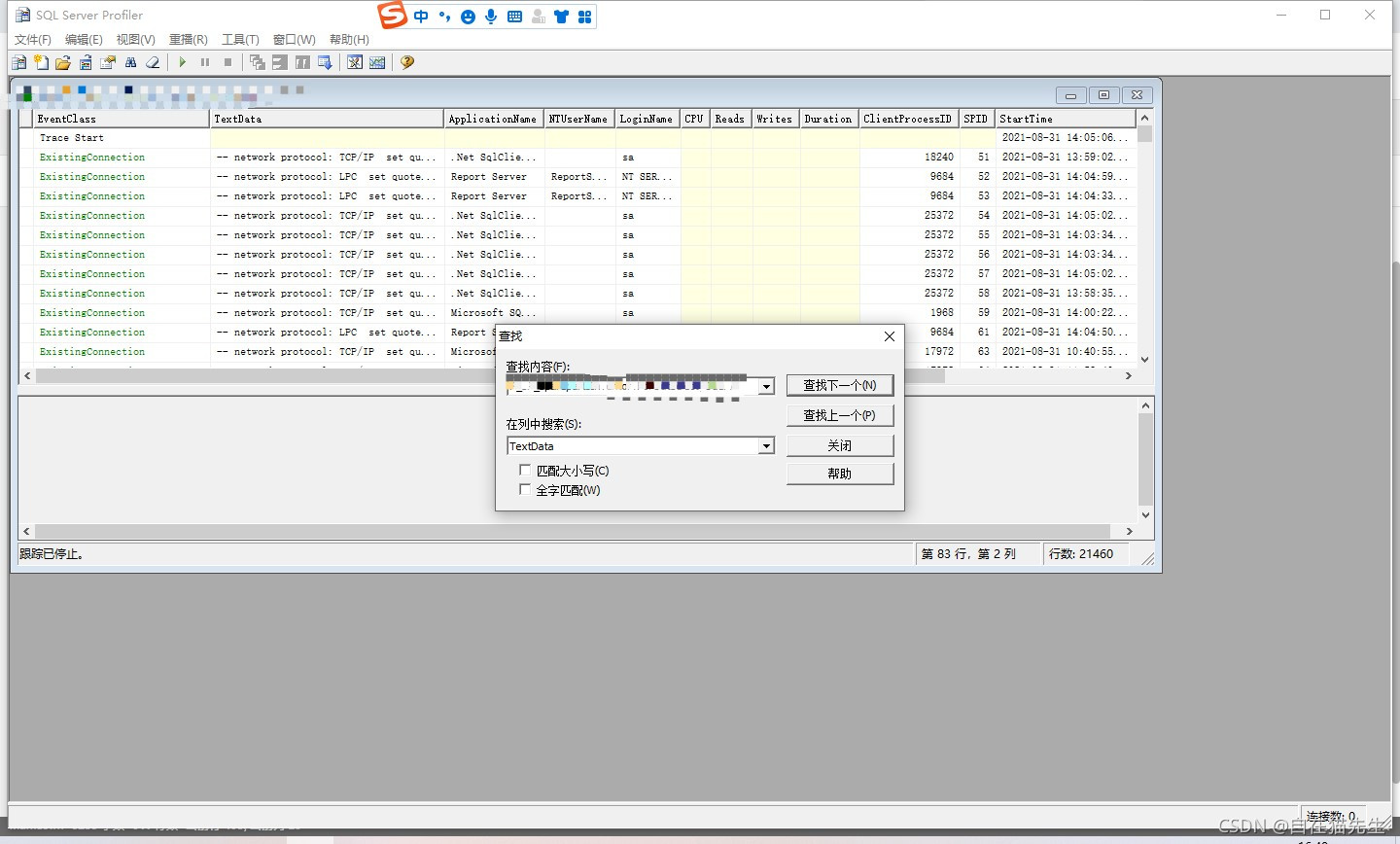Click the New Template toolbar icon
Viewport: 1400px width, 844px height.
pos(41,62)
